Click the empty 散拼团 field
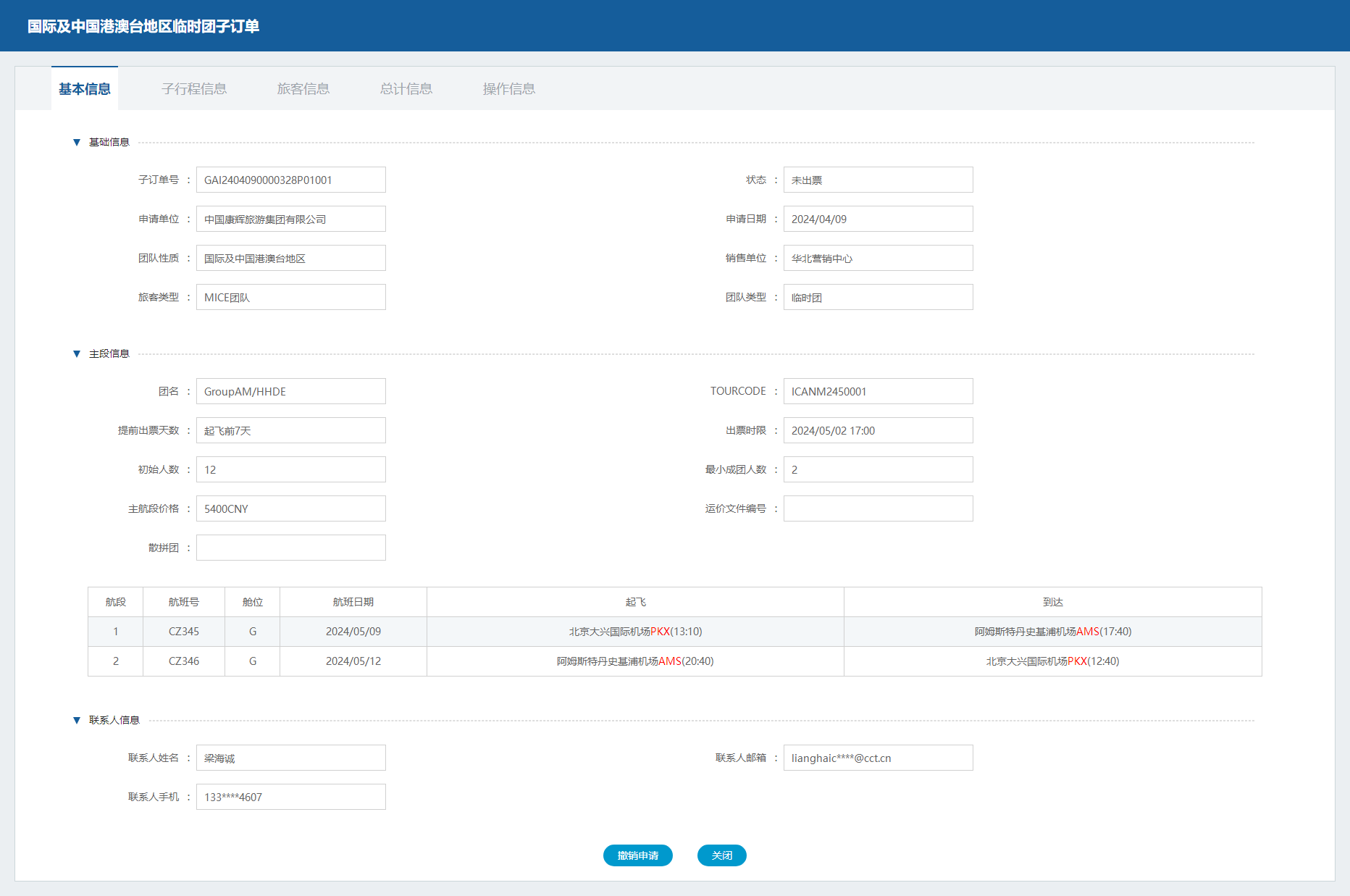Viewport: 1350px width, 896px height. [x=290, y=548]
